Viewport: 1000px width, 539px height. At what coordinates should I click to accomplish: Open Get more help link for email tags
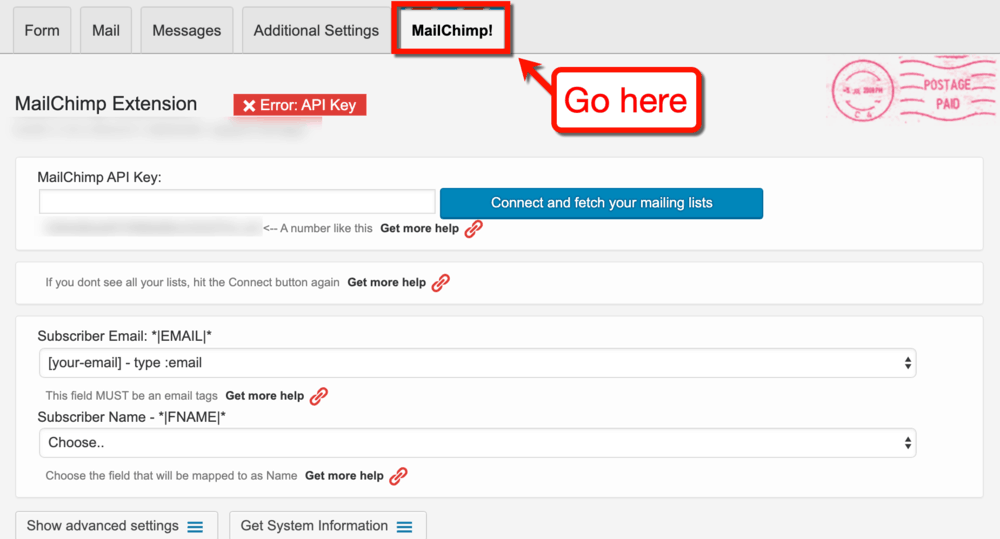(x=265, y=395)
